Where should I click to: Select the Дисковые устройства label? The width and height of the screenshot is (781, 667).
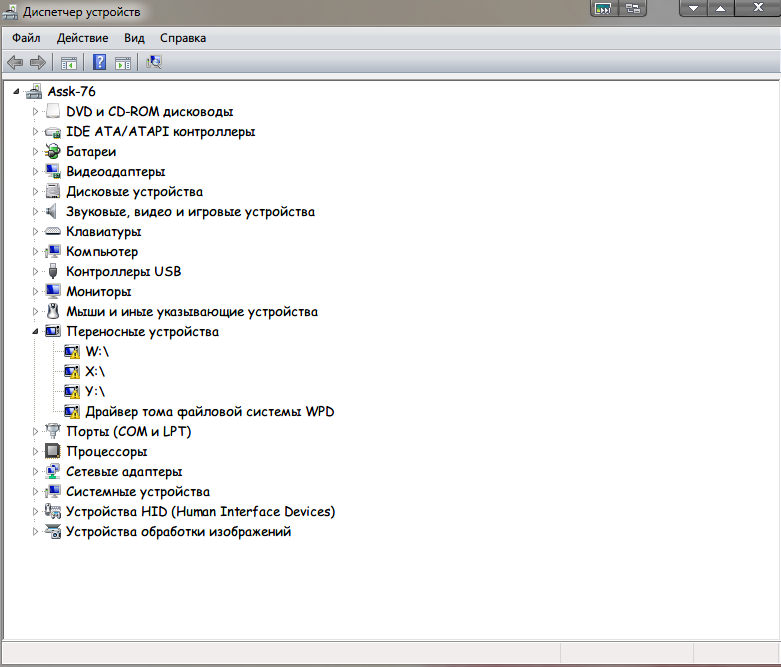pos(134,192)
